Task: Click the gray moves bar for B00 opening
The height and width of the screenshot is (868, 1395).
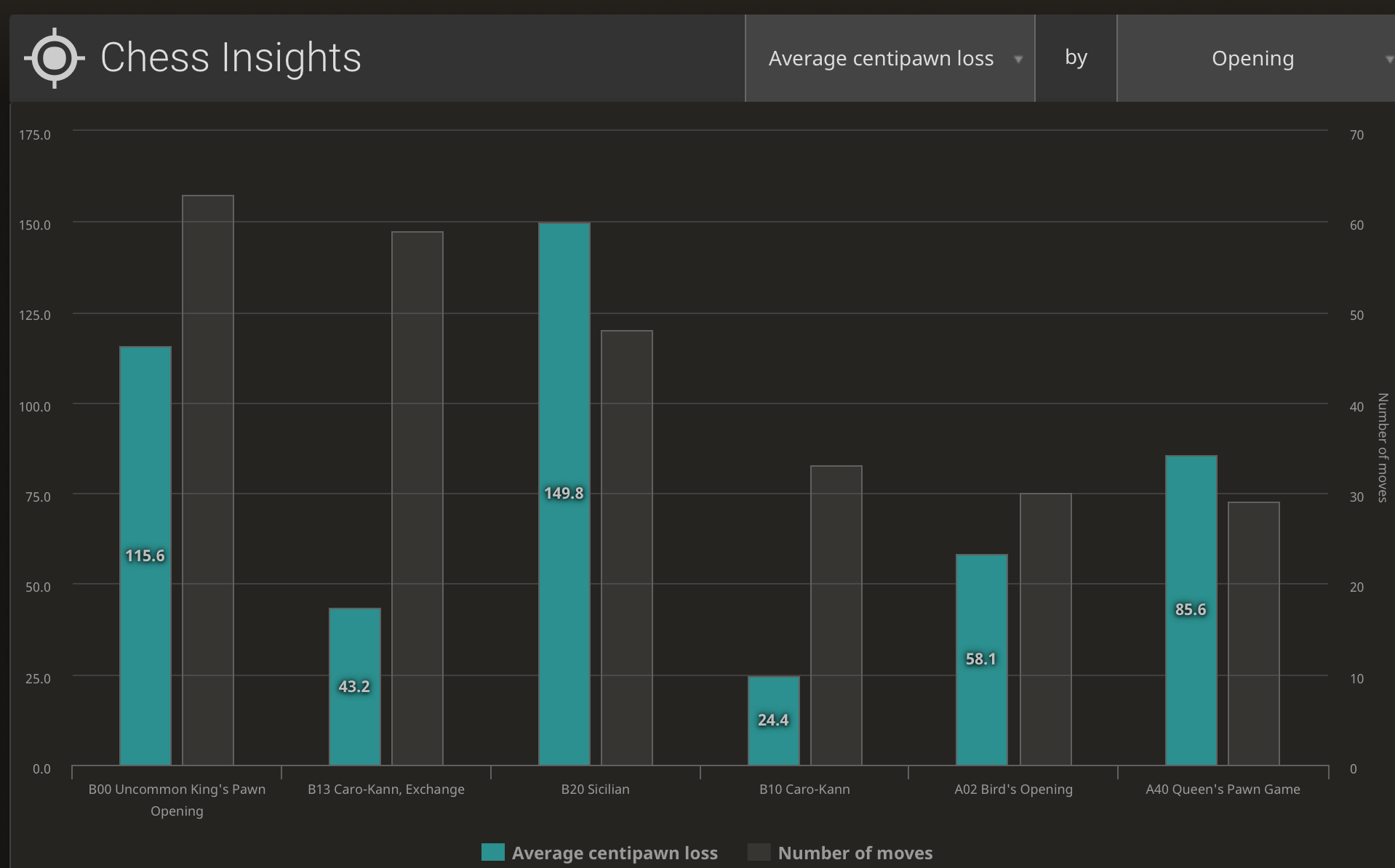Action: coord(208,480)
